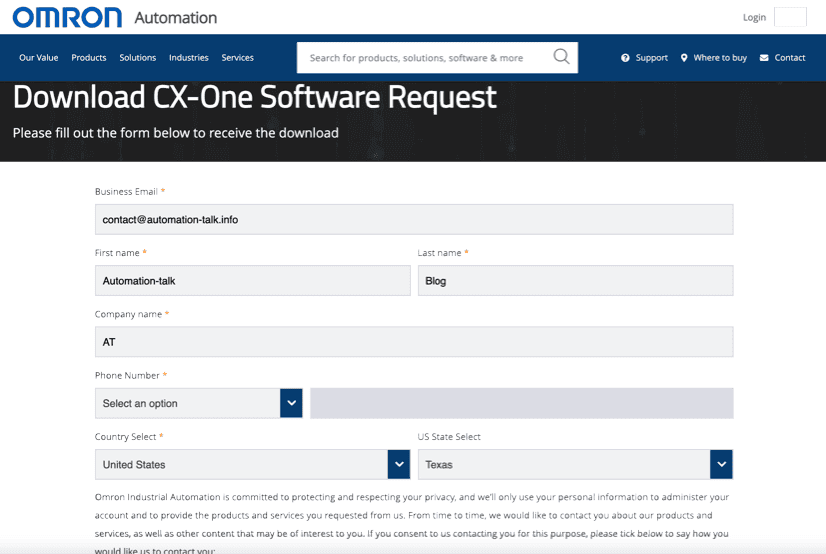This screenshot has width=826, height=554.
Task: Click the Country Select label
Action: (125, 437)
